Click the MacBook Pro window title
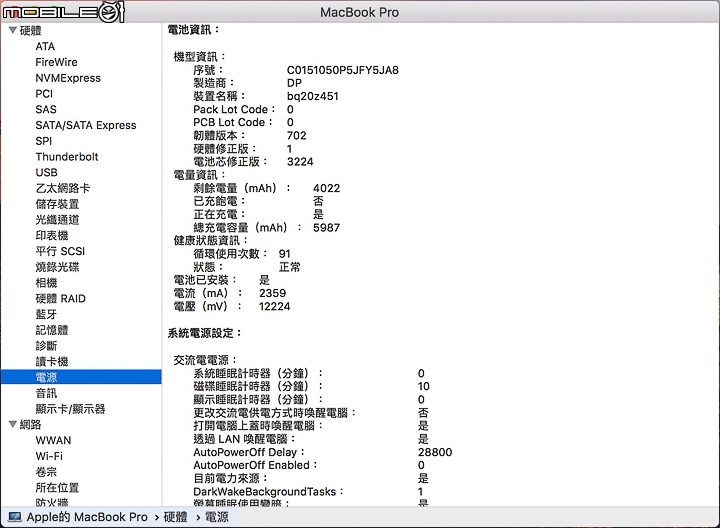 pos(360,12)
